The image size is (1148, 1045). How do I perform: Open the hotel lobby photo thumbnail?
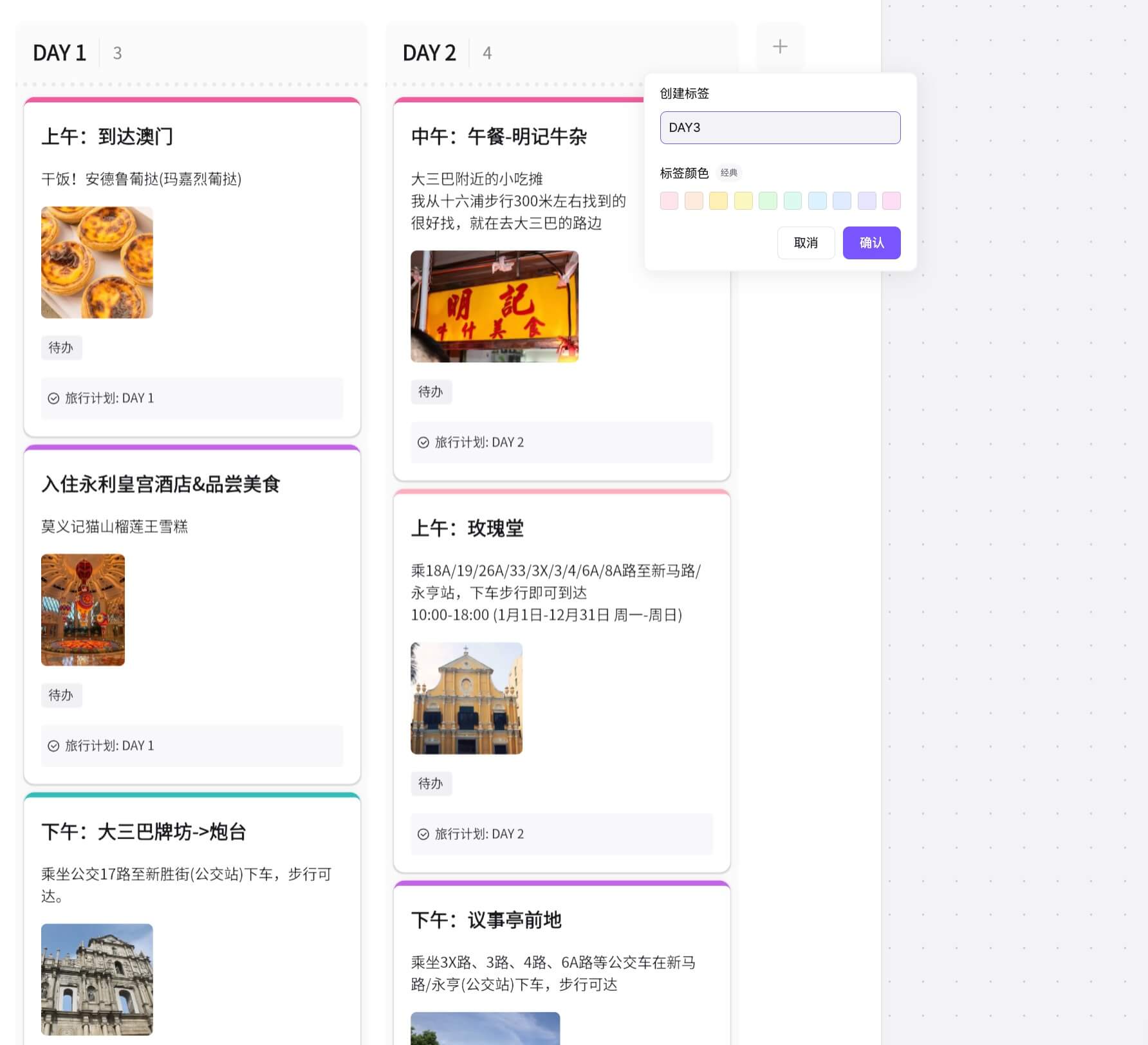(83, 610)
